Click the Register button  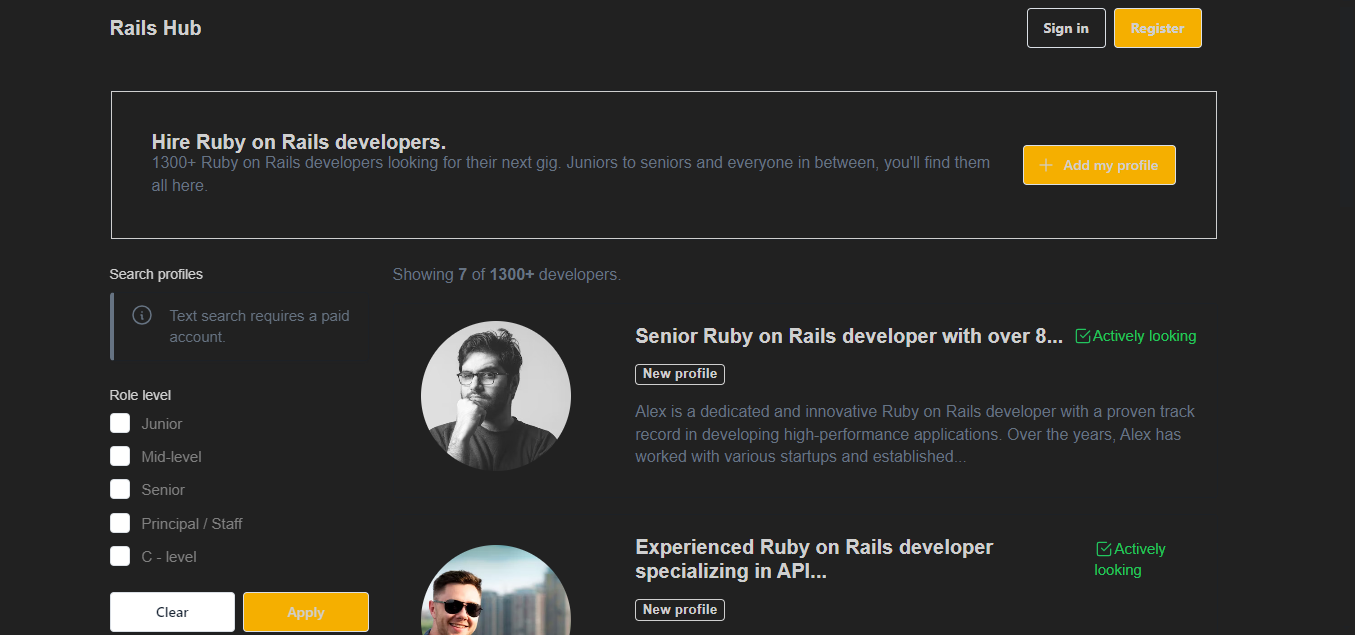[x=1157, y=28]
